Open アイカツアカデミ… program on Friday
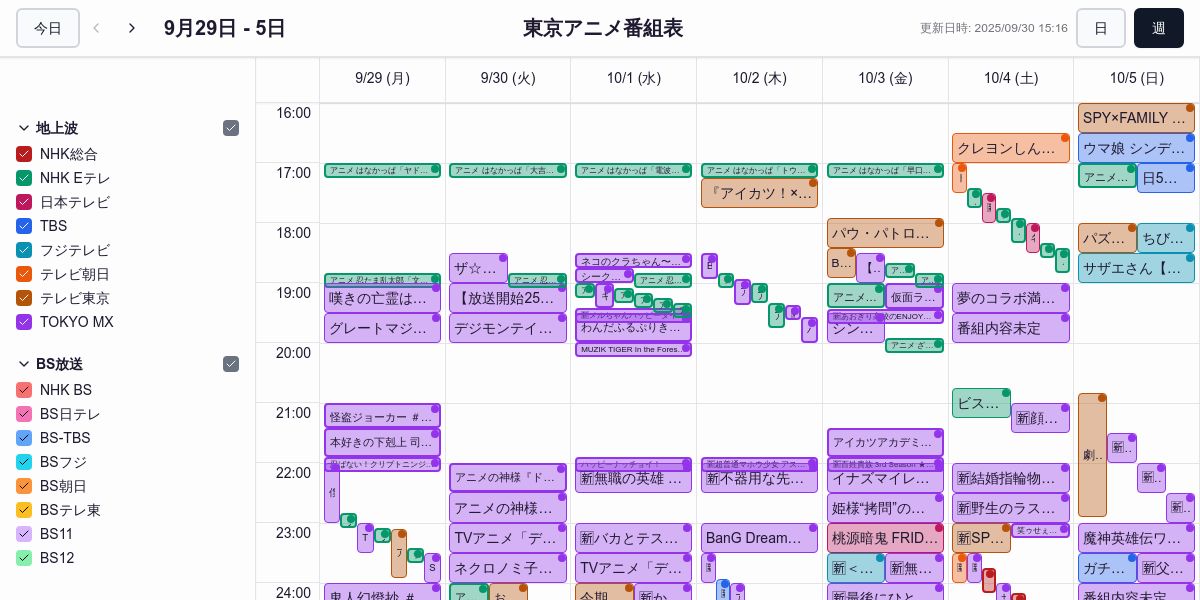Viewport: 1200px width, 600px height. 885,442
